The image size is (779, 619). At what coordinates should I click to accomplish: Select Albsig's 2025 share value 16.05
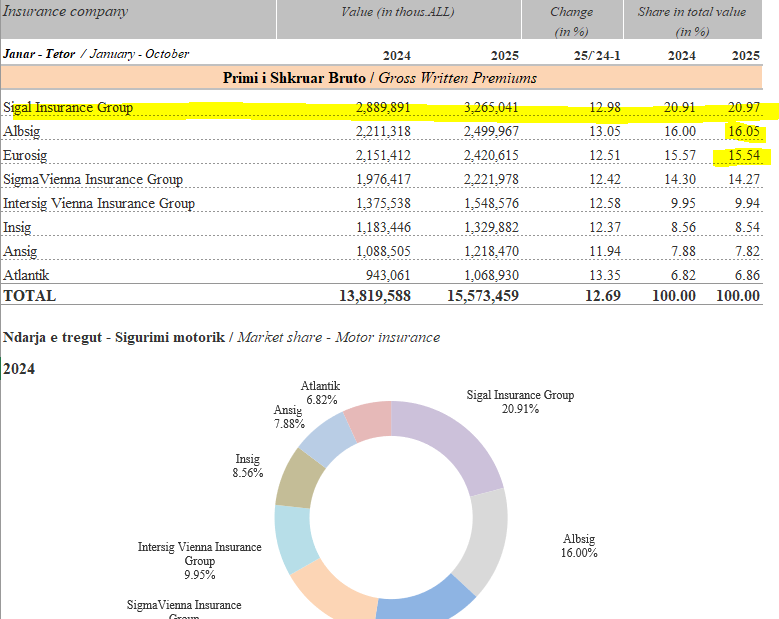[x=745, y=131]
